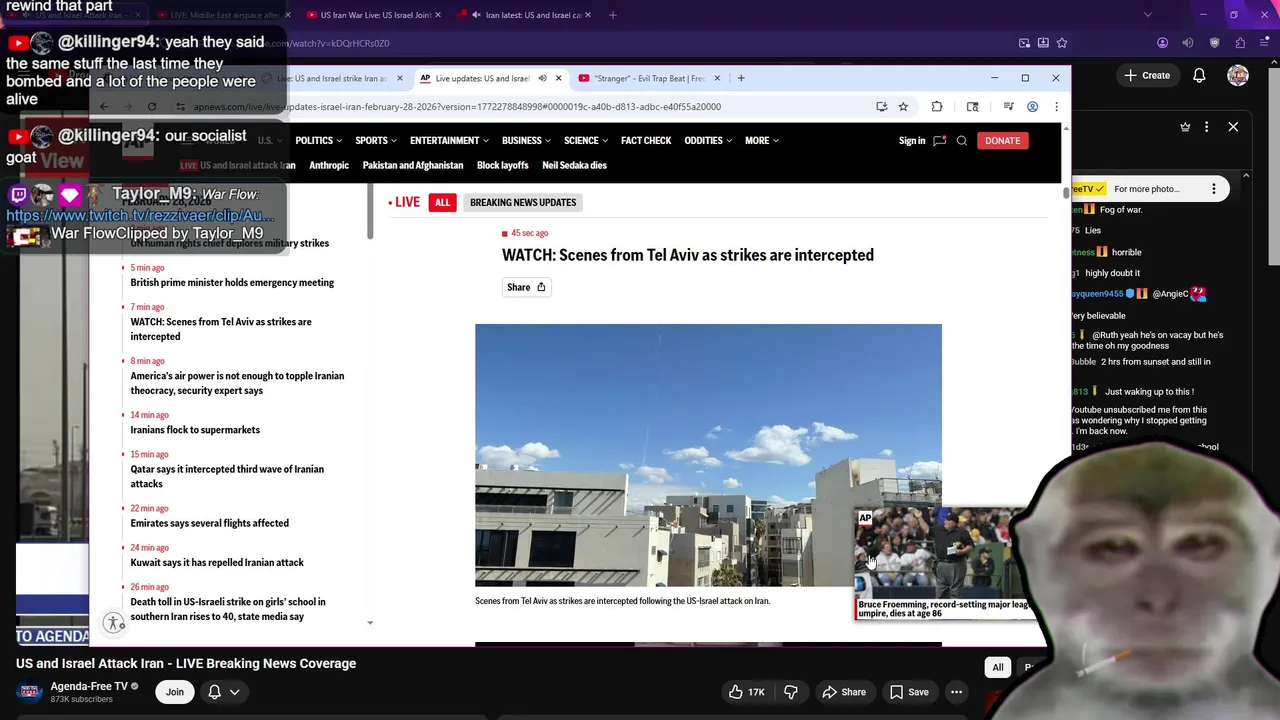Open a new tab in the outer browser
This screenshot has width=1280, height=720.
point(613,15)
